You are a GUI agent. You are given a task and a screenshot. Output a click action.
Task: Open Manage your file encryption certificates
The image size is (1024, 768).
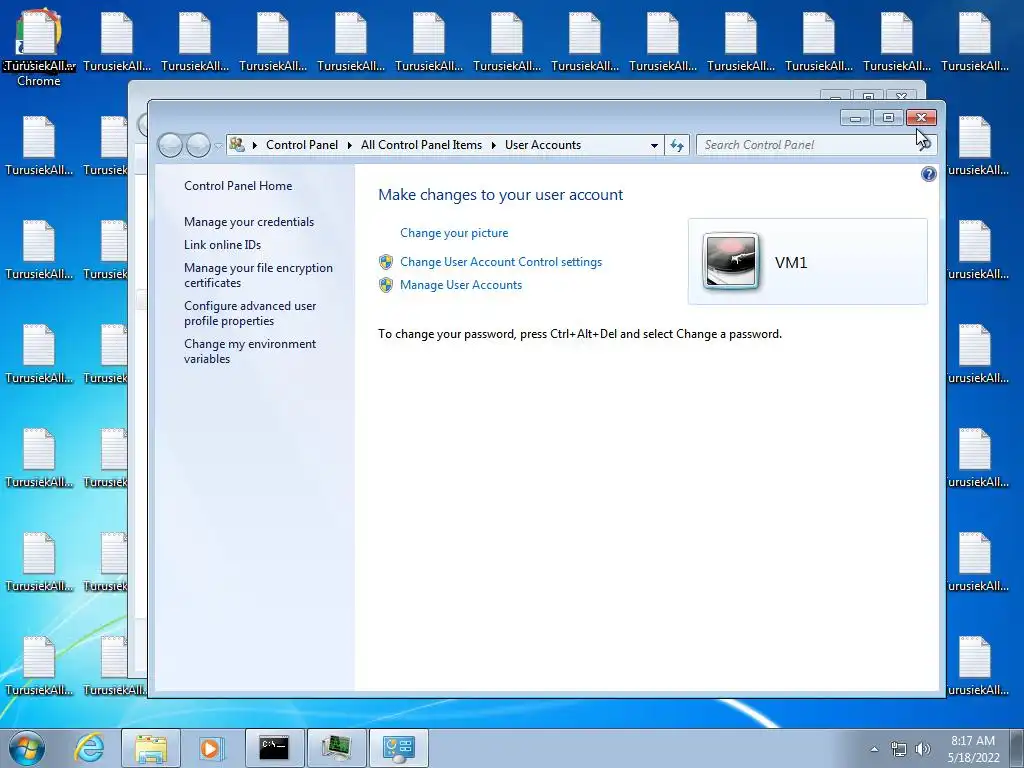coord(258,275)
